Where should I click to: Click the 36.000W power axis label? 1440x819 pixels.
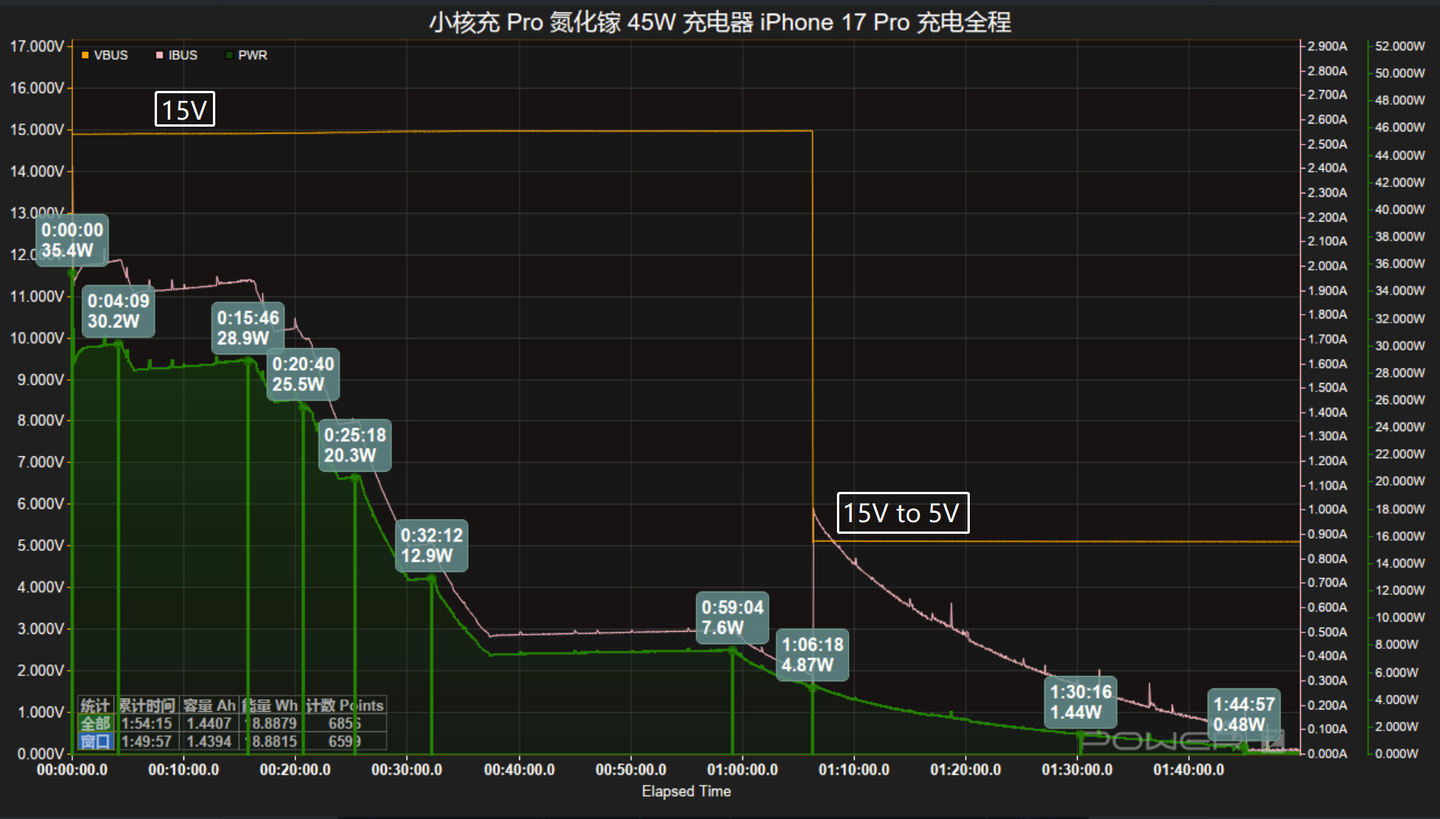tap(1399, 264)
